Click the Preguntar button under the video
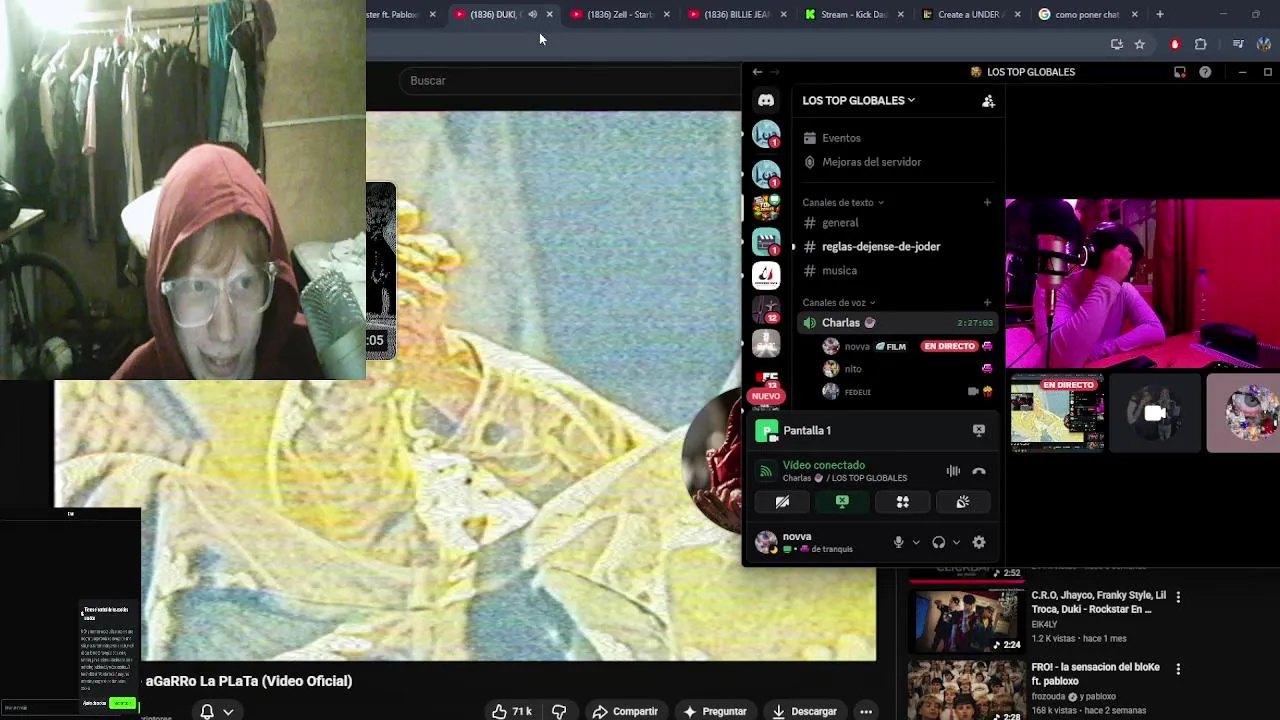This screenshot has height=720, width=1280. (x=715, y=711)
